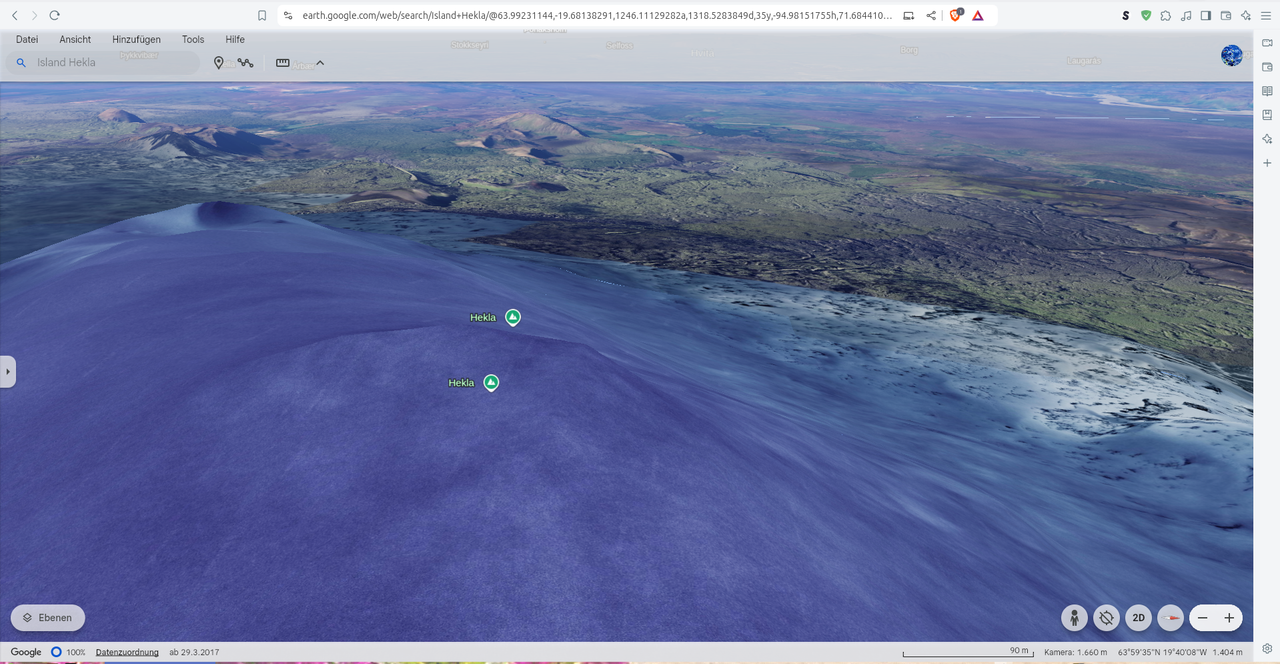This screenshot has height=664, width=1280.
Task: Open sidebar settings gear icon
Action: (x=1267, y=648)
